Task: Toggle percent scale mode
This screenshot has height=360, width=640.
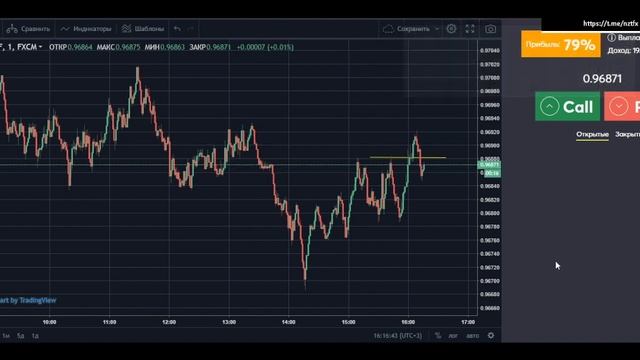Action: click(438, 336)
